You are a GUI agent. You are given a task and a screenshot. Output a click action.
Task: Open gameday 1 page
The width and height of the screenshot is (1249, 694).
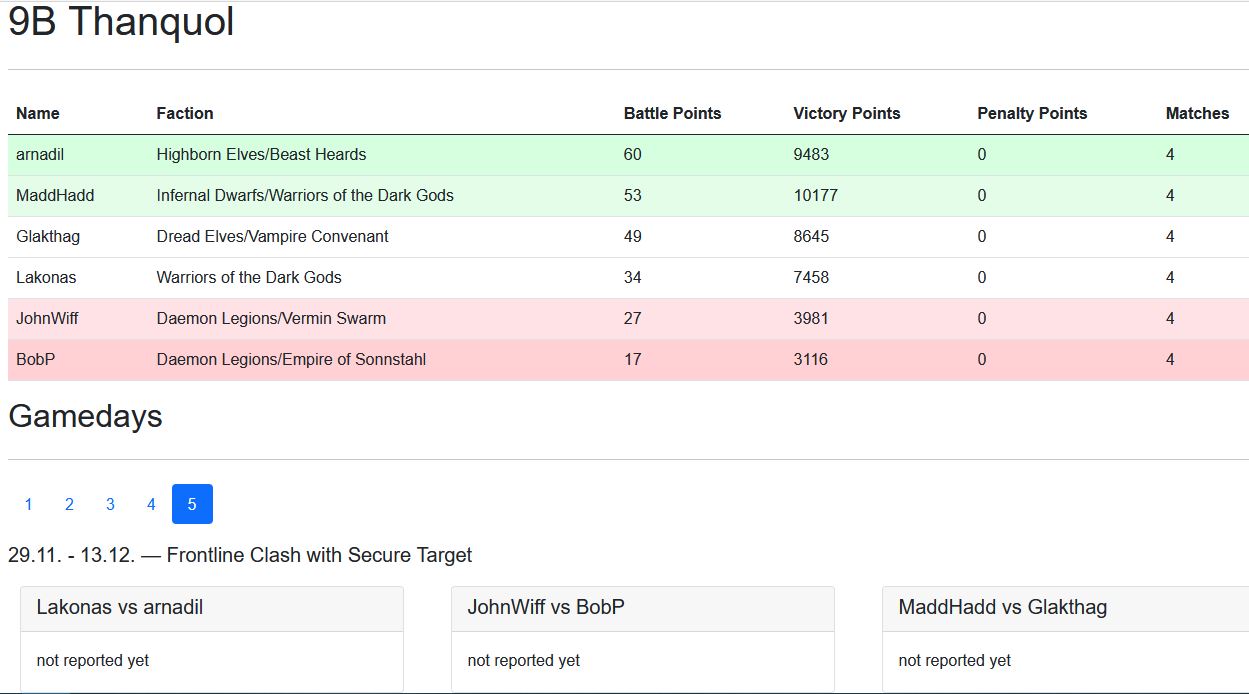[x=28, y=504]
